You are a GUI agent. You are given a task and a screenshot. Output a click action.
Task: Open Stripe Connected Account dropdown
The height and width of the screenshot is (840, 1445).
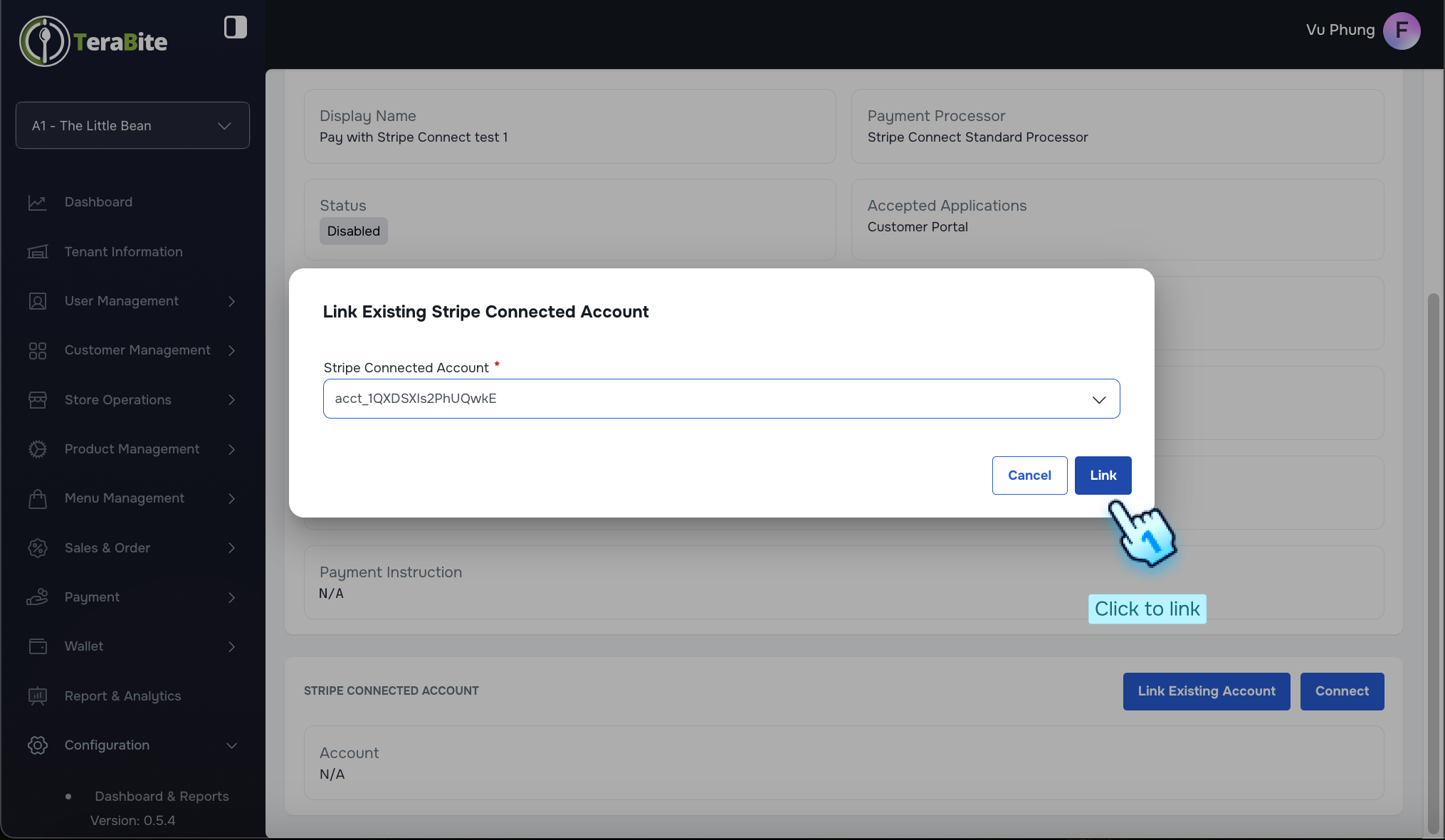(720, 399)
